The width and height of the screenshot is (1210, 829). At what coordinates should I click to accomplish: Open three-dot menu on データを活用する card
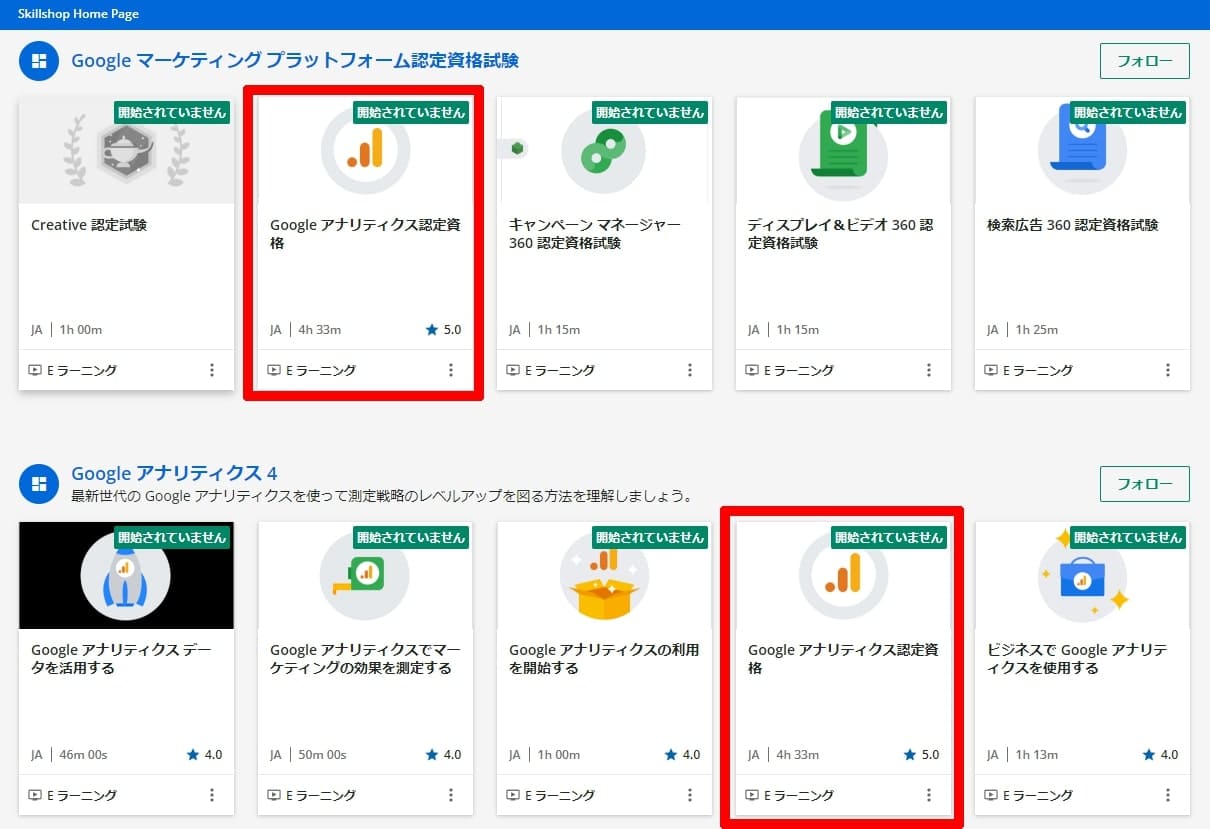point(211,795)
